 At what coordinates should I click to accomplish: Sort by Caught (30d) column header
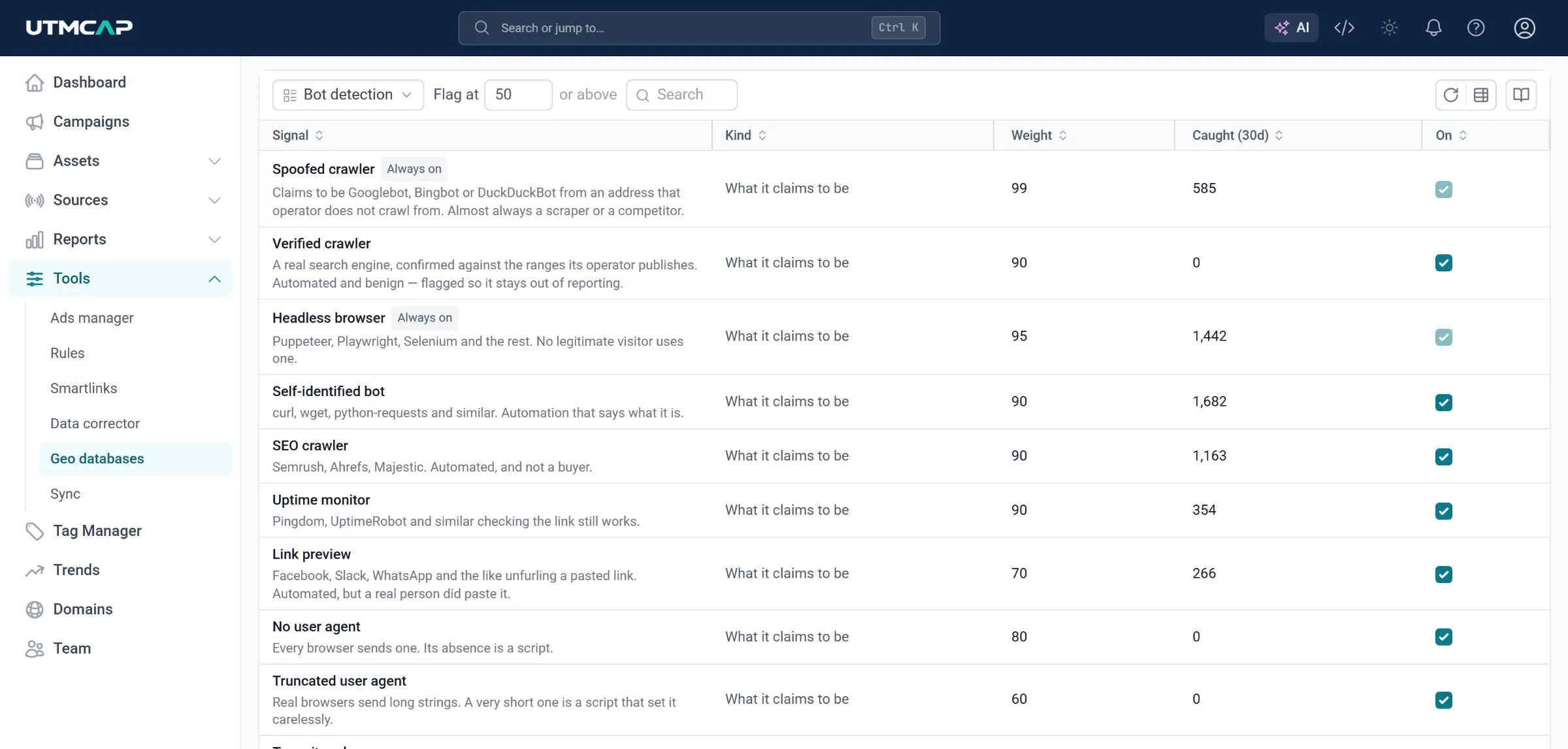coord(1237,135)
